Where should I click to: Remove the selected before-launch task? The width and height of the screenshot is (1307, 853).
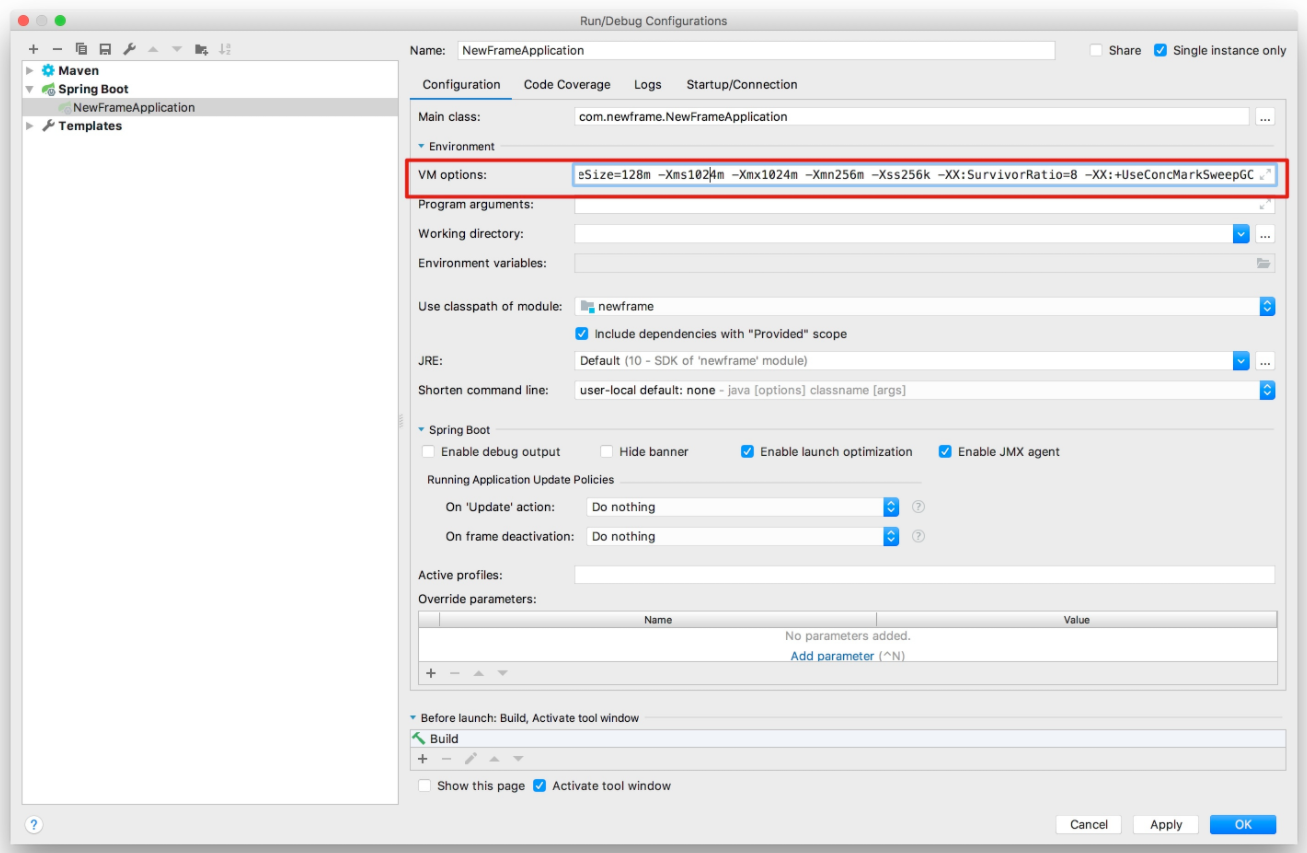[x=446, y=759]
